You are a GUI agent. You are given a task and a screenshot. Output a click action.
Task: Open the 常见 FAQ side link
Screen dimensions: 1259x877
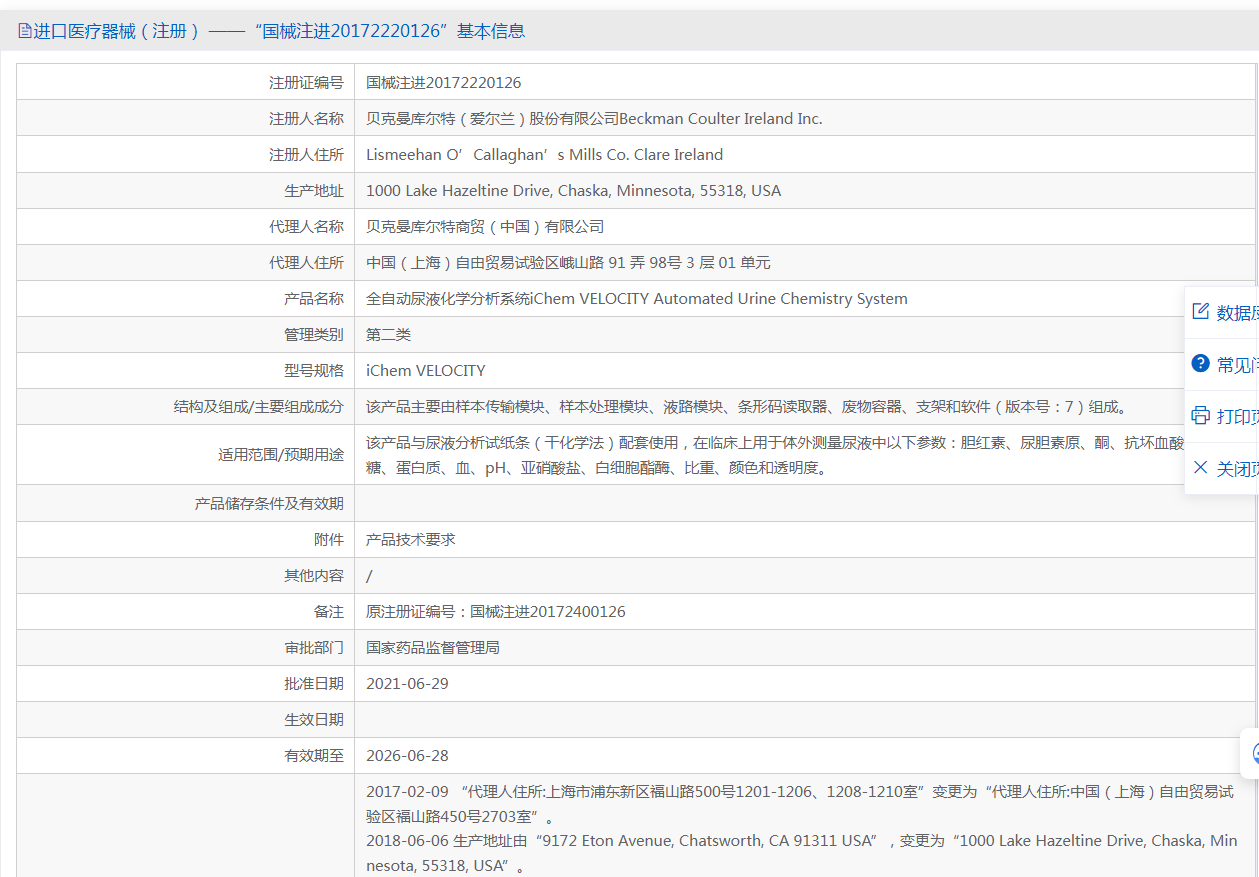1237,365
